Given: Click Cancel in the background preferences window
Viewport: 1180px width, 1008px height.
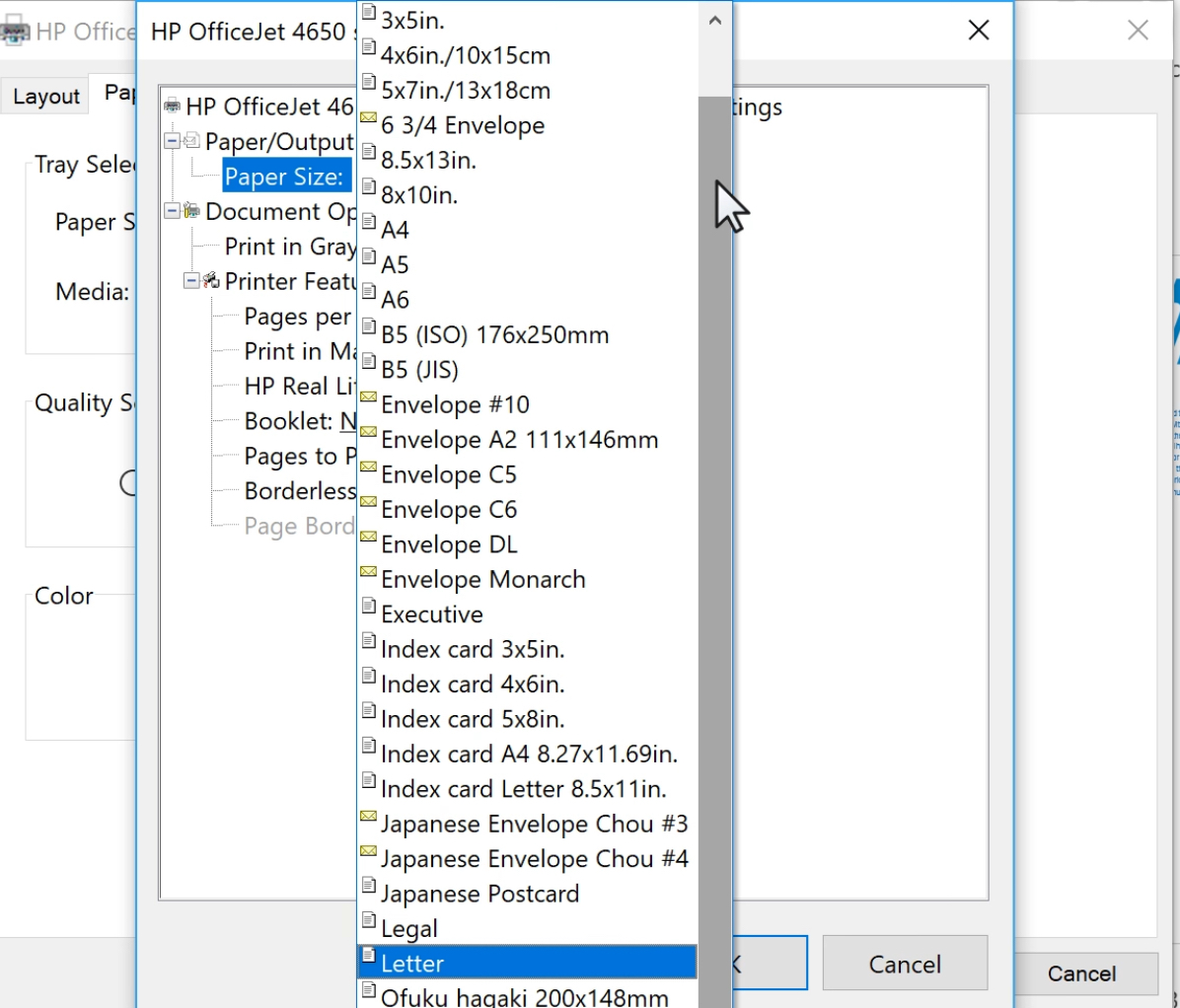Looking at the screenshot, I should [1081, 972].
